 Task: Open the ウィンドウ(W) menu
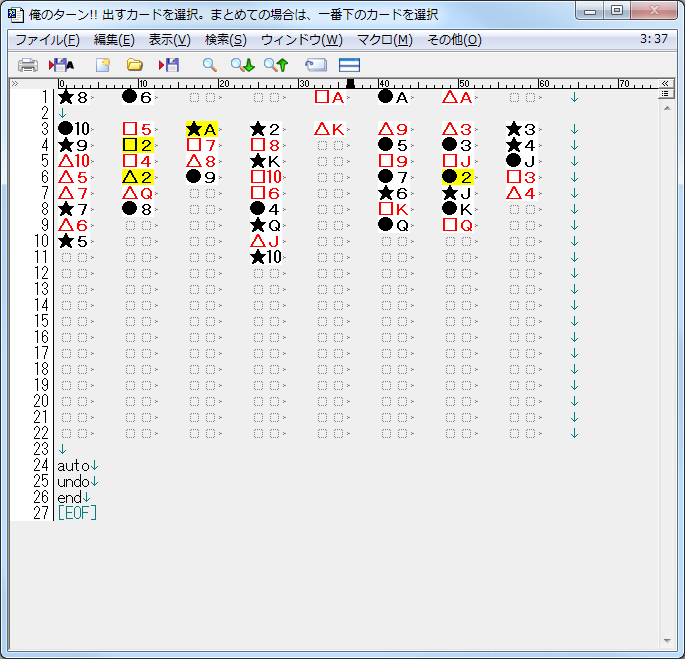click(301, 40)
